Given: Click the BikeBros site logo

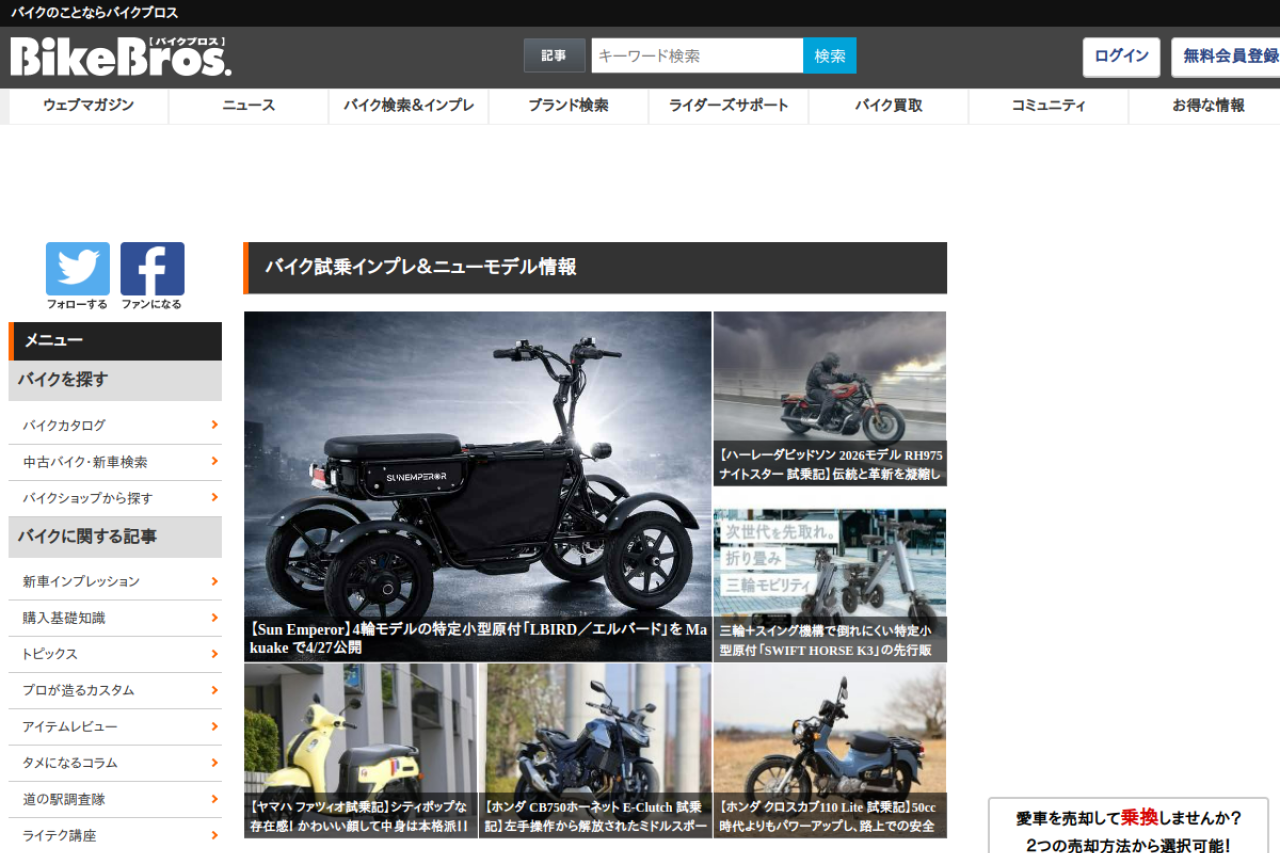Looking at the screenshot, I should tap(121, 57).
